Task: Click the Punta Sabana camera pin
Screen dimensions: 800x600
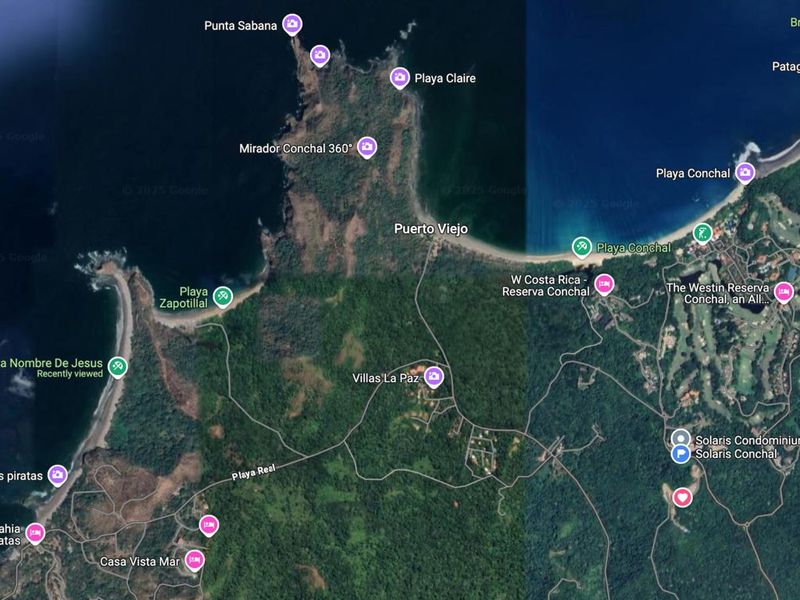Action: coord(292,24)
